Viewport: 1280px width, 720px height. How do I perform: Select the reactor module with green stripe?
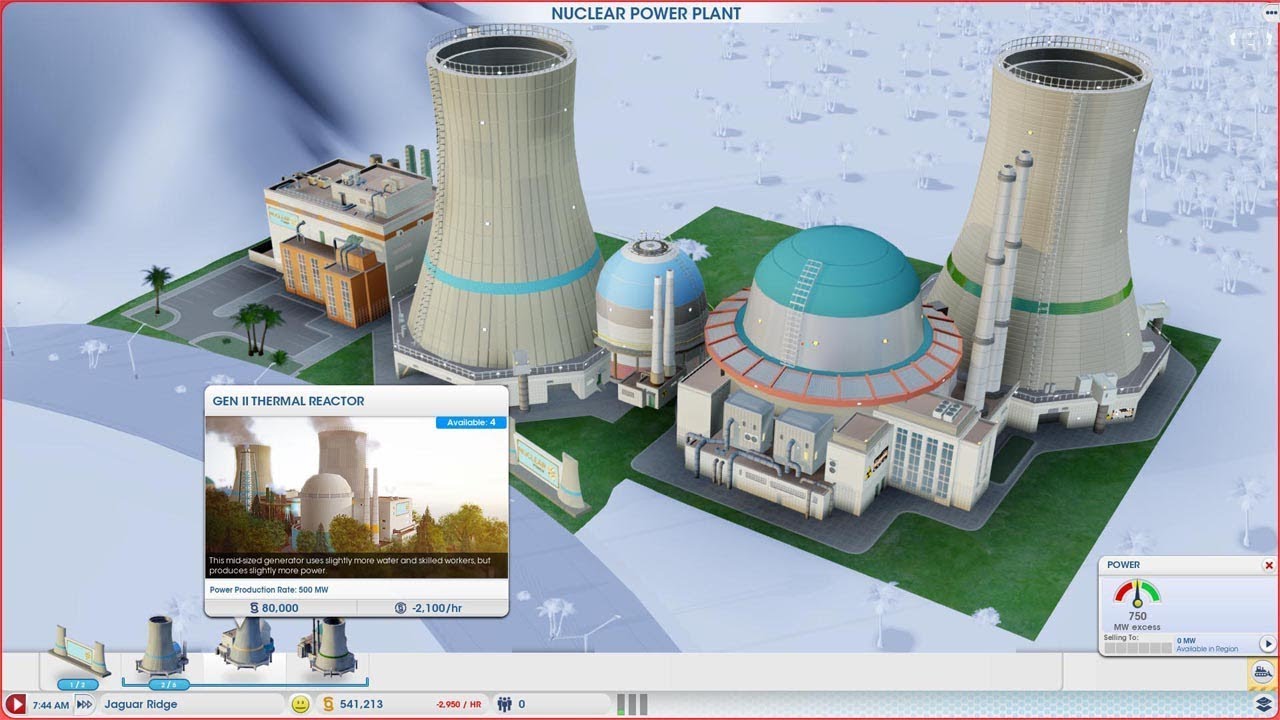point(328,645)
